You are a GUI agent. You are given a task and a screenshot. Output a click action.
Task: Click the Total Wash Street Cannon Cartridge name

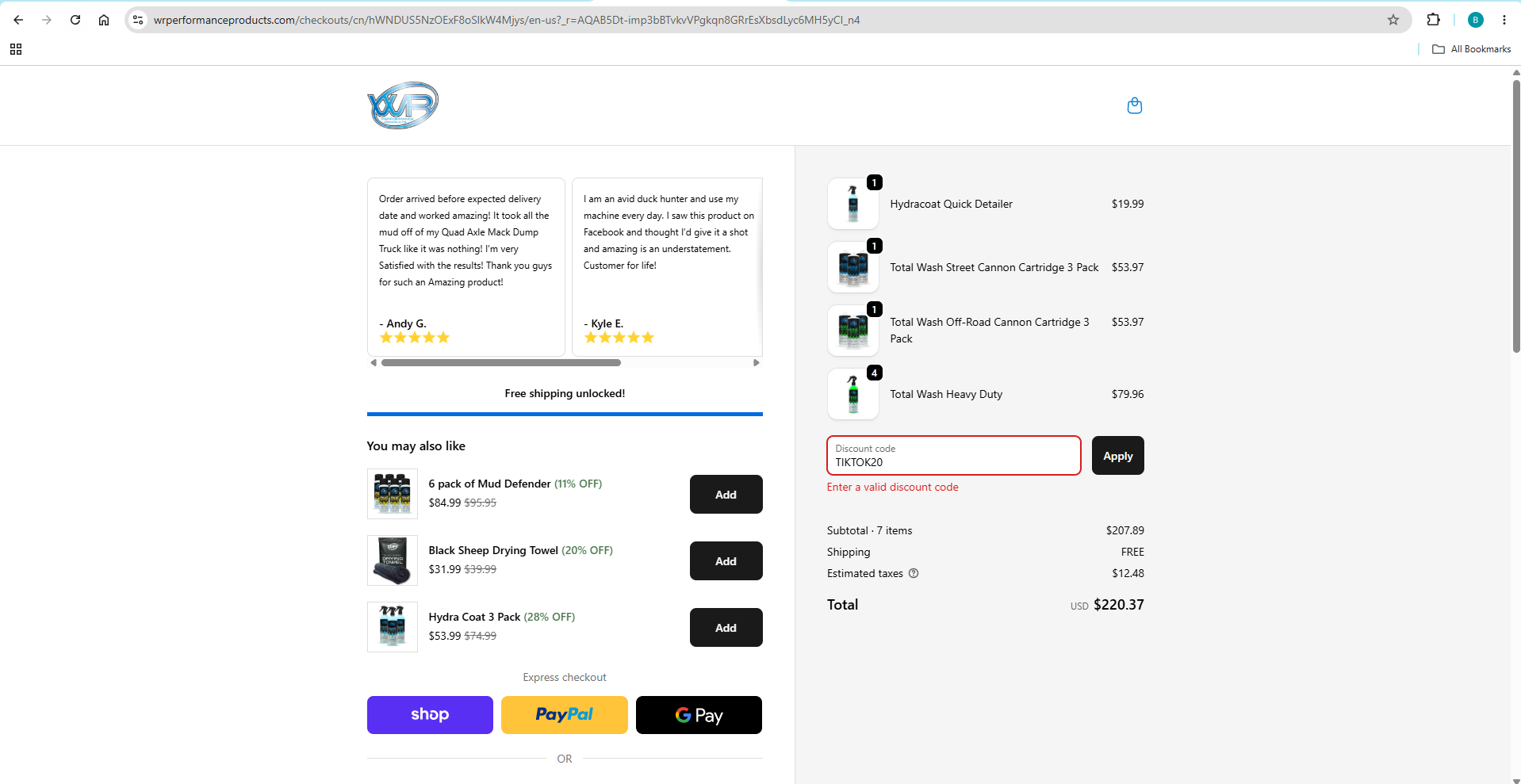point(994,267)
